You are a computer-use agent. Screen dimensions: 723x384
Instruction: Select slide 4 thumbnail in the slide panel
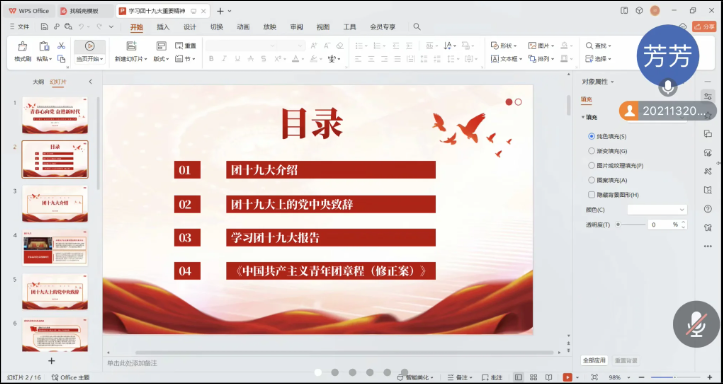pos(55,248)
